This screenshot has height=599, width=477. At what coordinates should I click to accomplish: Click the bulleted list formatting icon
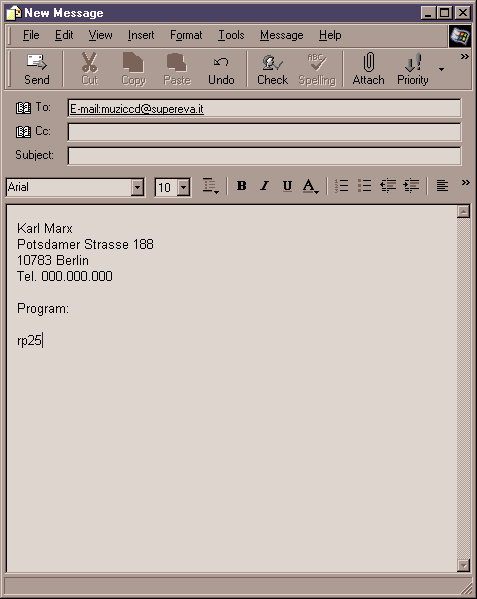tap(364, 186)
